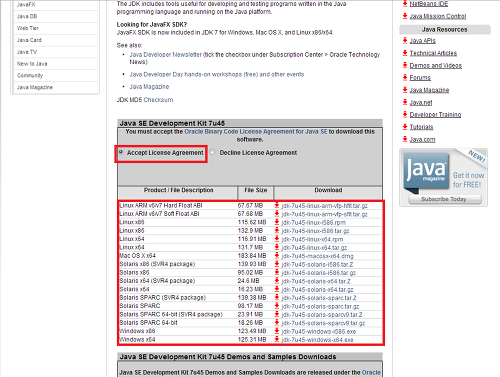Open Java Magazine link in See also list
The image size is (500, 377).
[x=149, y=87]
